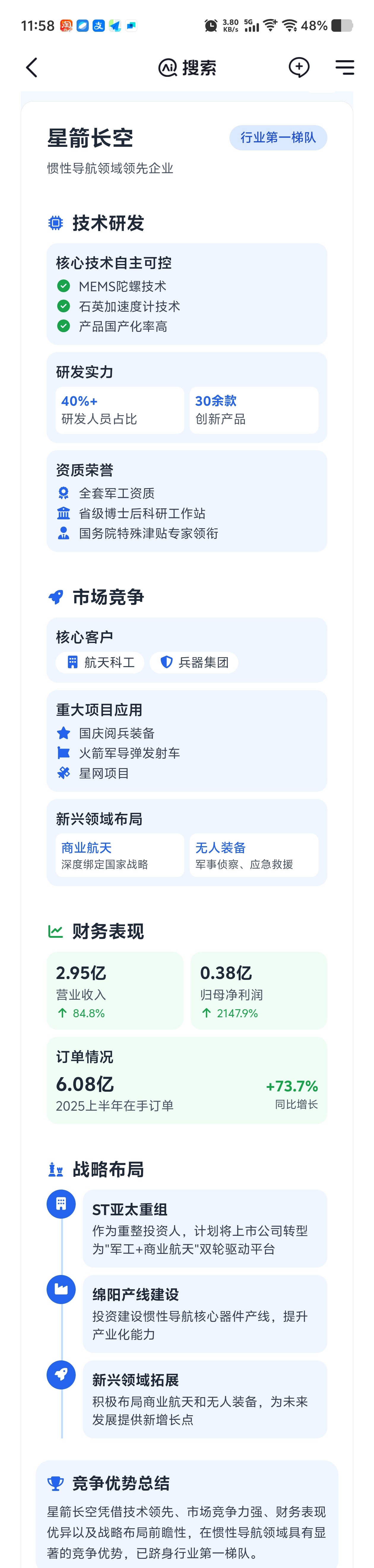This screenshot has width=374, height=1568.
Task: Click the 财务表现 chart icon
Action: click(x=56, y=931)
